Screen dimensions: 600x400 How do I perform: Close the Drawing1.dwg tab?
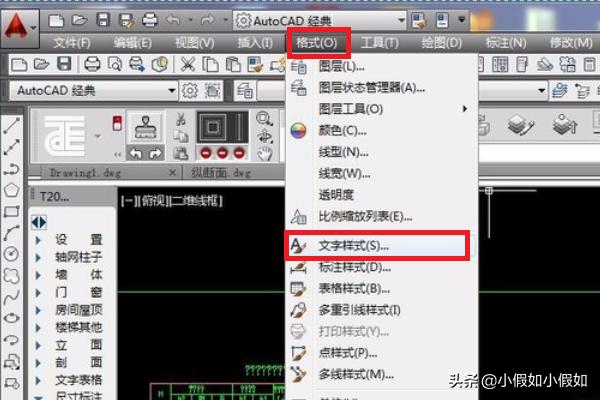[173, 173]
